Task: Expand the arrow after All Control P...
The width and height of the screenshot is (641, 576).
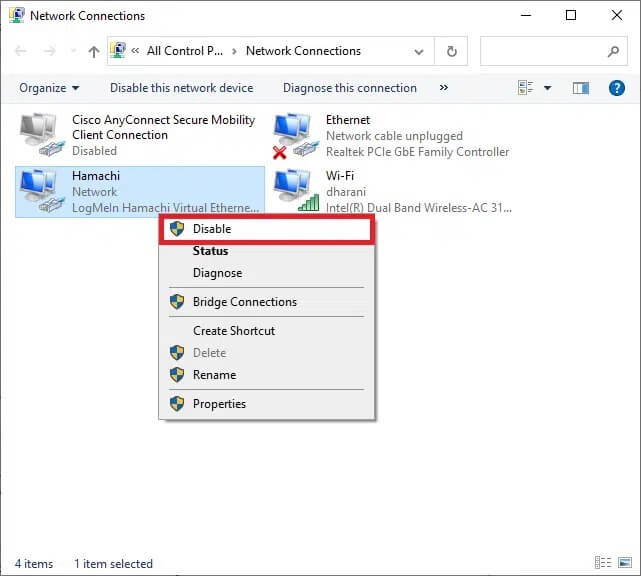Action: click(x=234, y=52)
